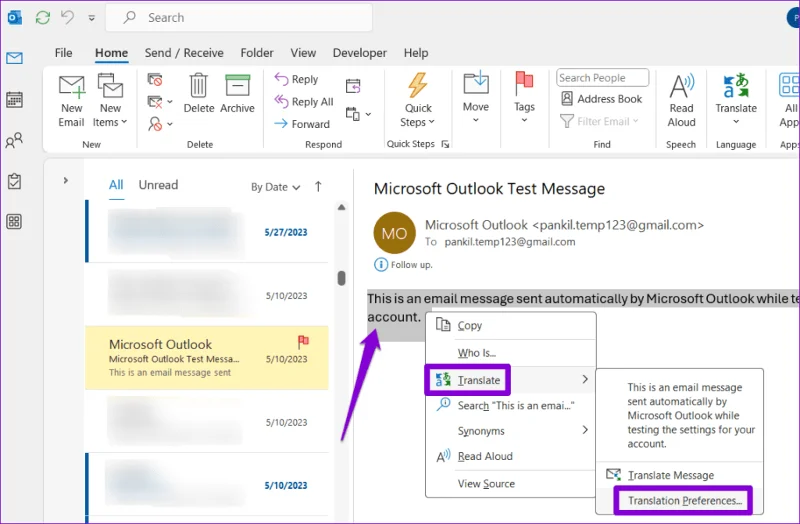Click the message list scrollbar thumb
This screenshot has width=800, height=524.
[x=341, y=278]
